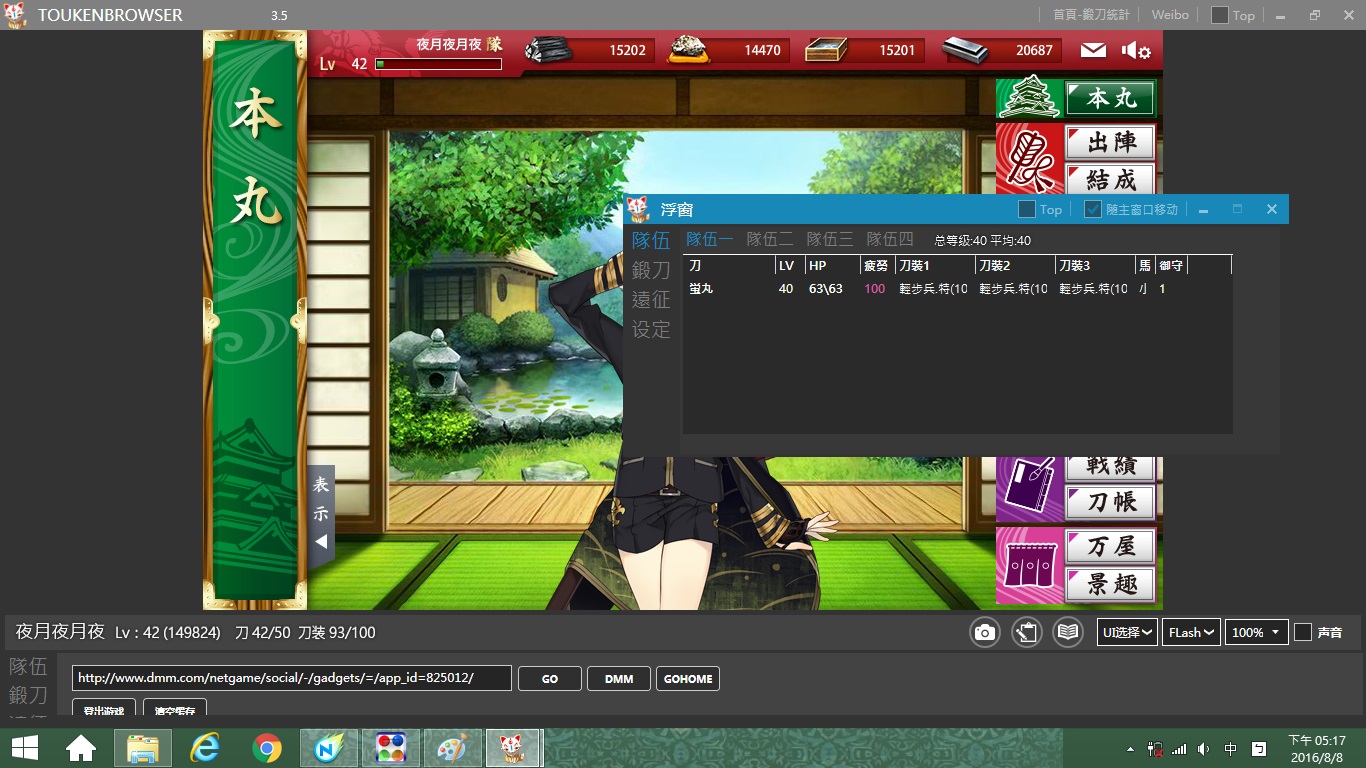Click the purple record book icon
Viewport: 1366px width, 768px height.
pos(1028,488)
